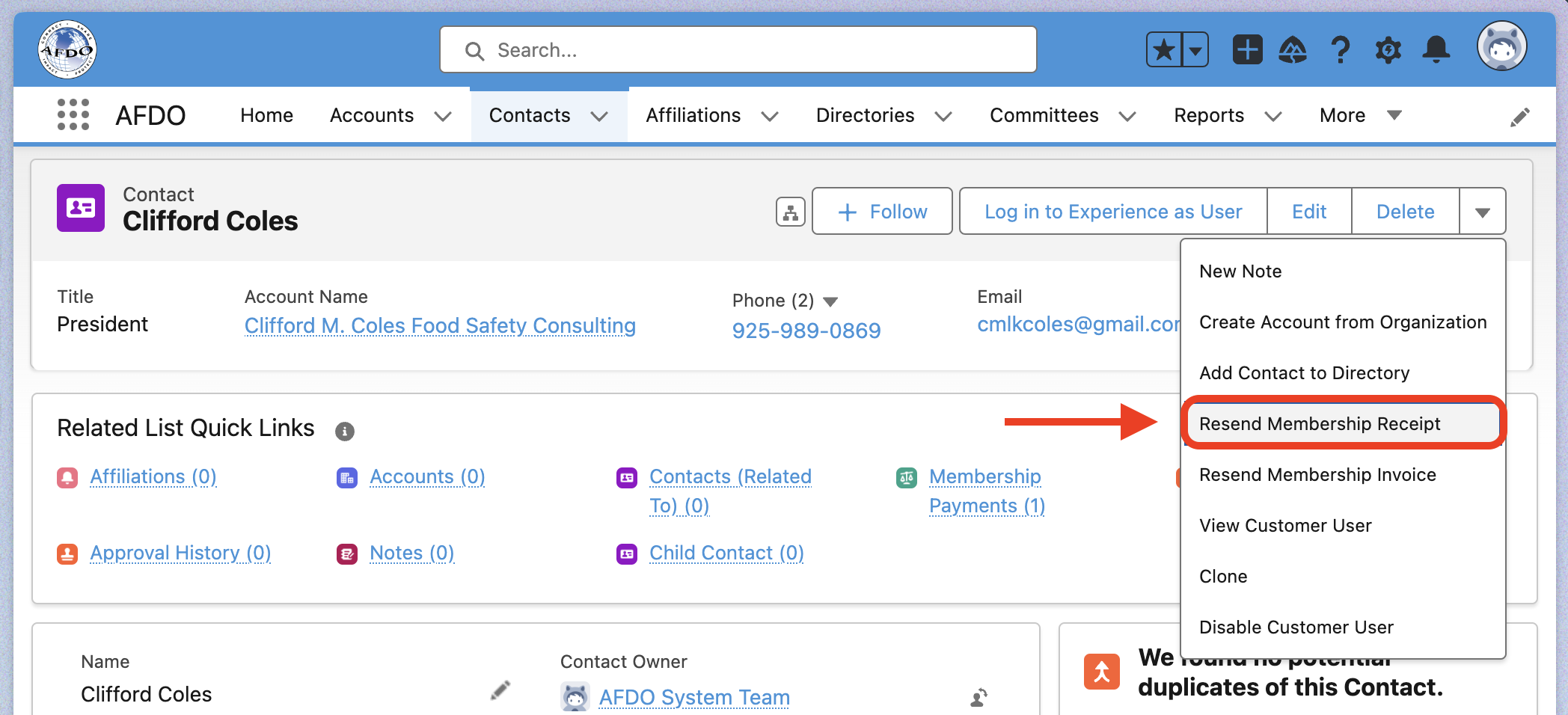Open the Favorites list dropdown arrow
The width and height of the screenshot is (1568, 715).
[x=1195, y=50]
